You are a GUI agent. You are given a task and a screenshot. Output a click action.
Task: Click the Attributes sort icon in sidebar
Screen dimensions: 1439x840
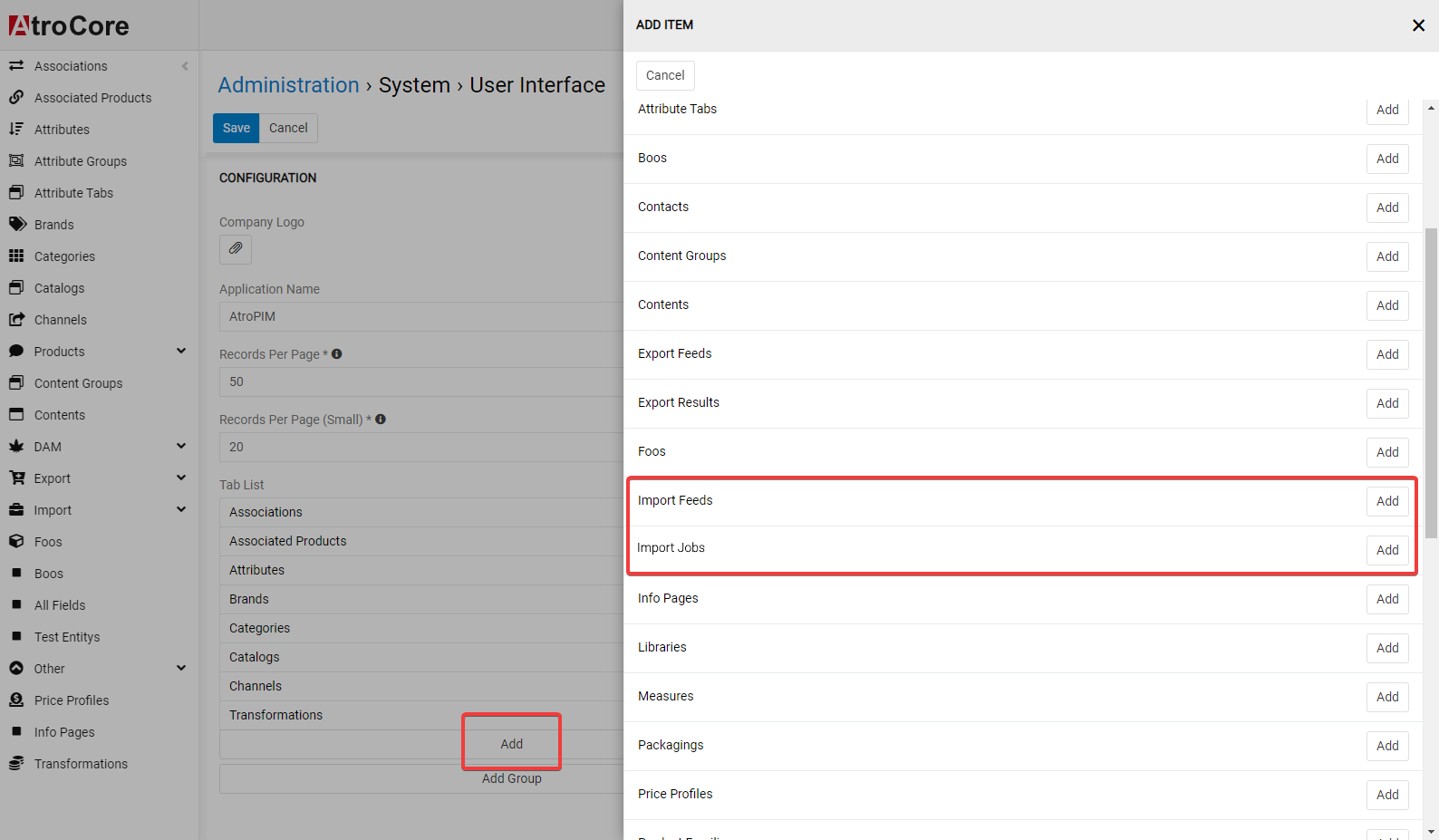[x=16, y=129]
